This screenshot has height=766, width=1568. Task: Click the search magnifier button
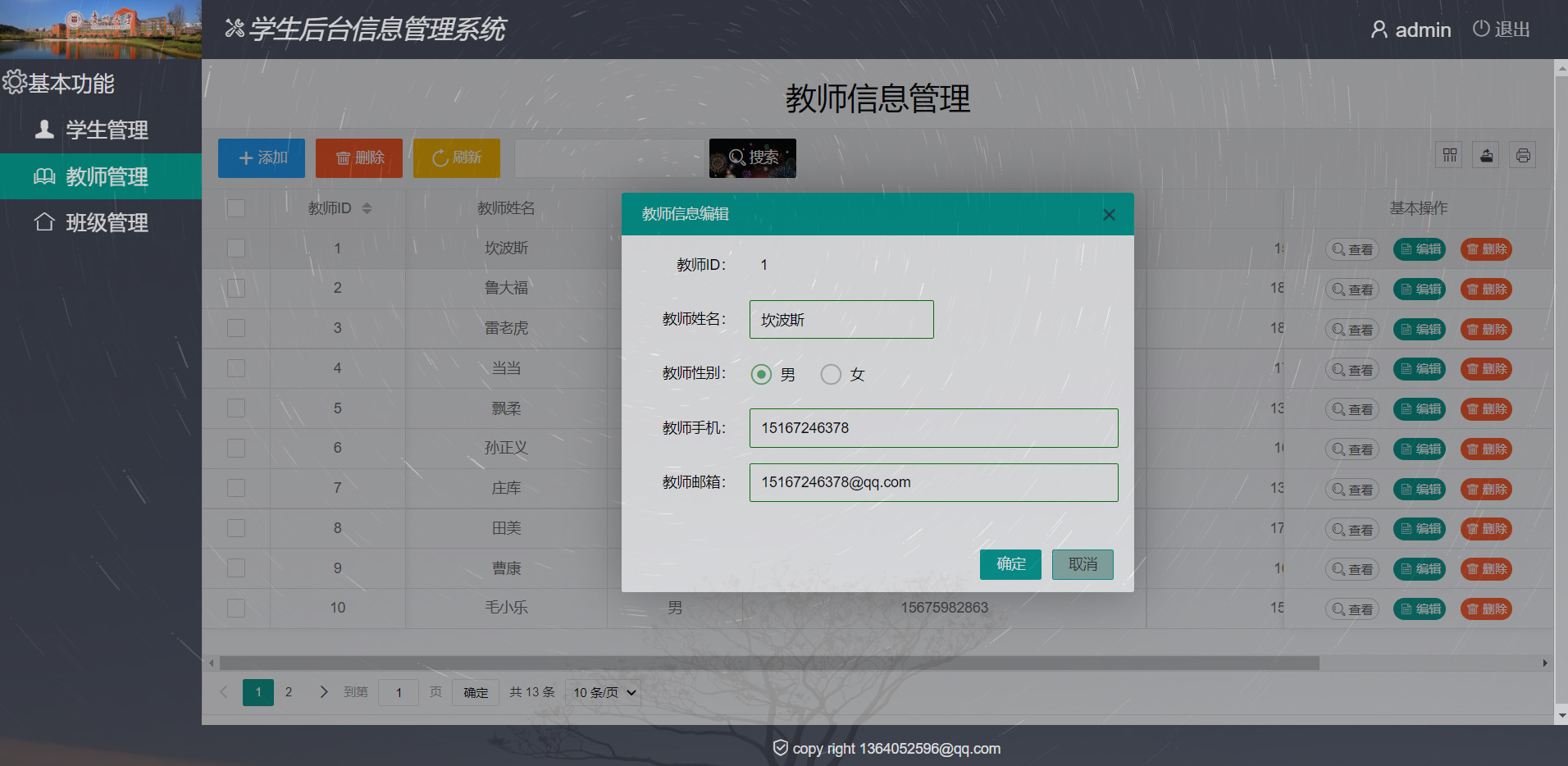(x=752, y=157)
